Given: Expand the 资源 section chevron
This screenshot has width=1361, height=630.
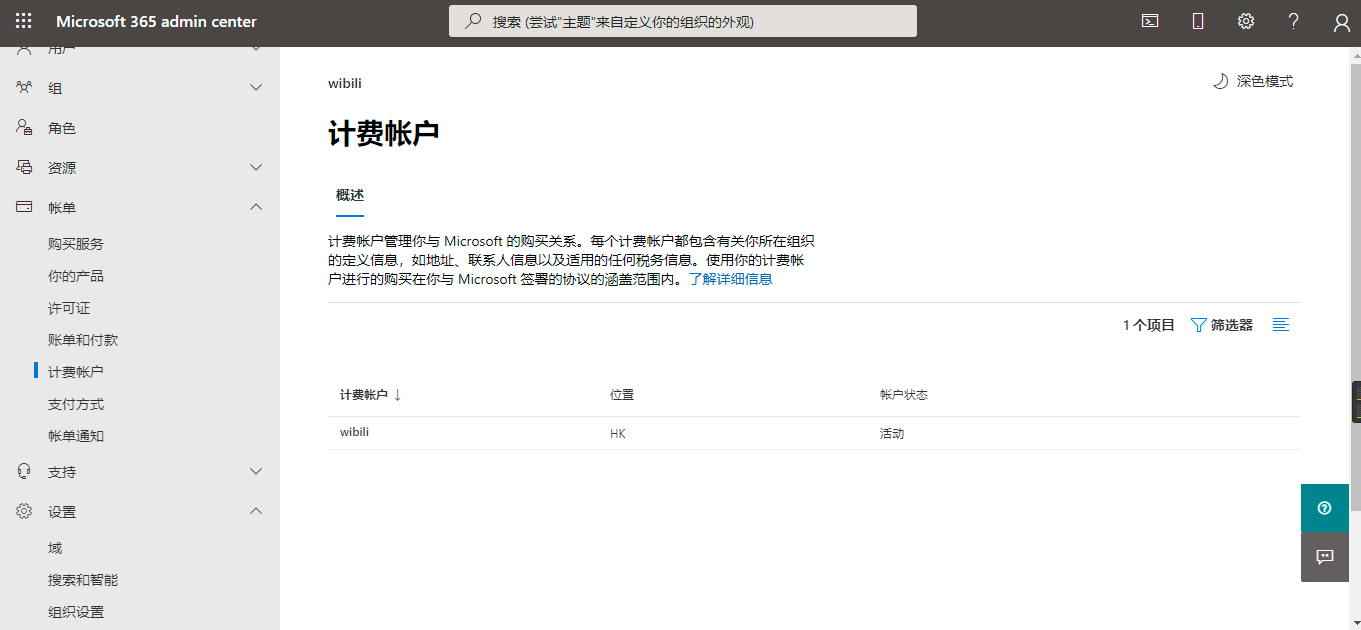Looking at the screenshot, I should point(256,168).
